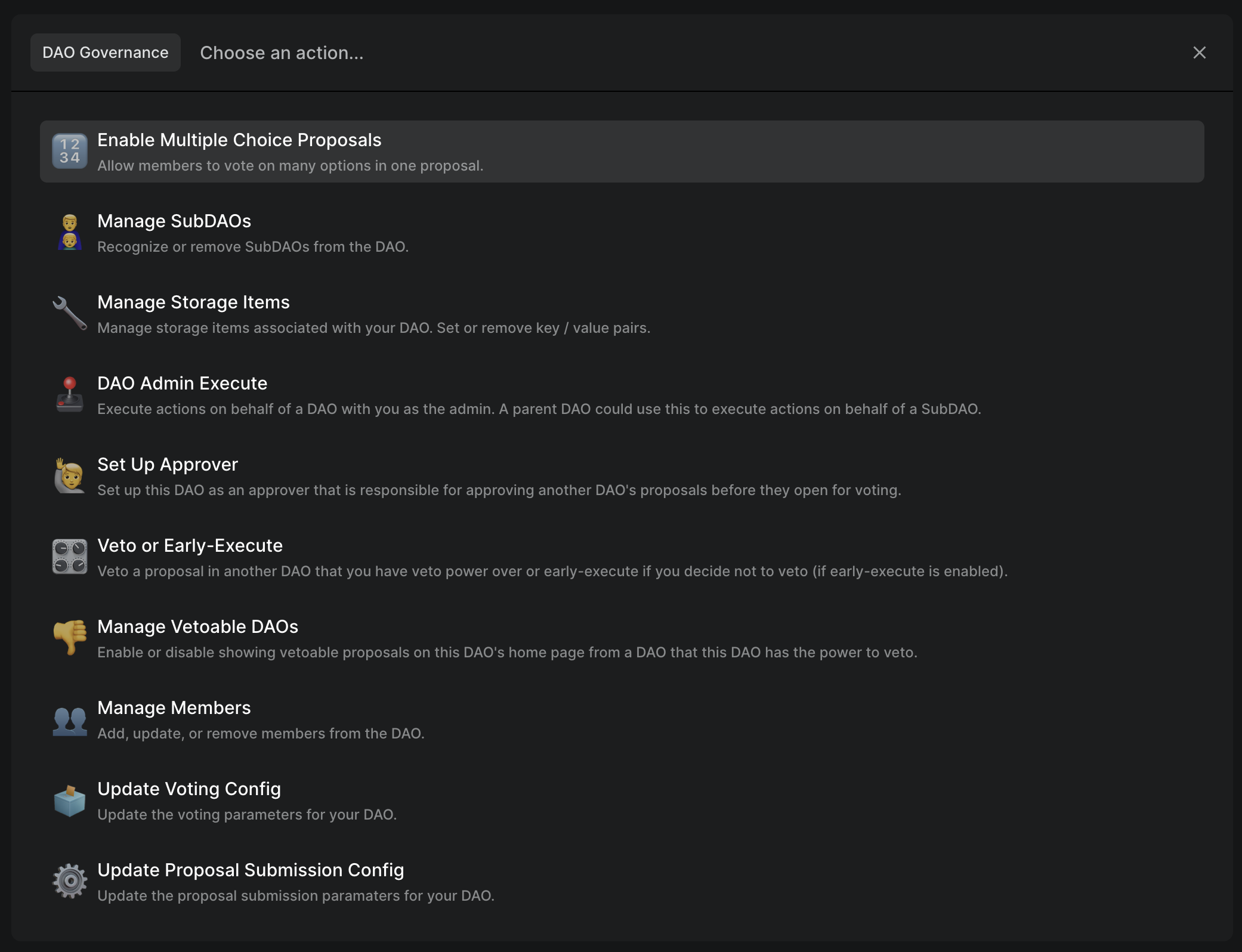Select the Set Up Approver icon

pos(69,476)
